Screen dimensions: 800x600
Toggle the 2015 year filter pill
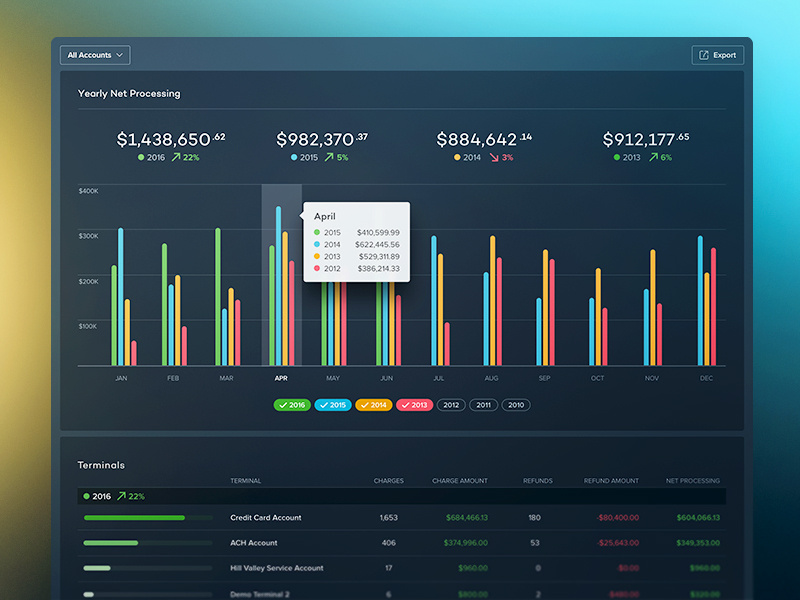(x=333, y=405)
